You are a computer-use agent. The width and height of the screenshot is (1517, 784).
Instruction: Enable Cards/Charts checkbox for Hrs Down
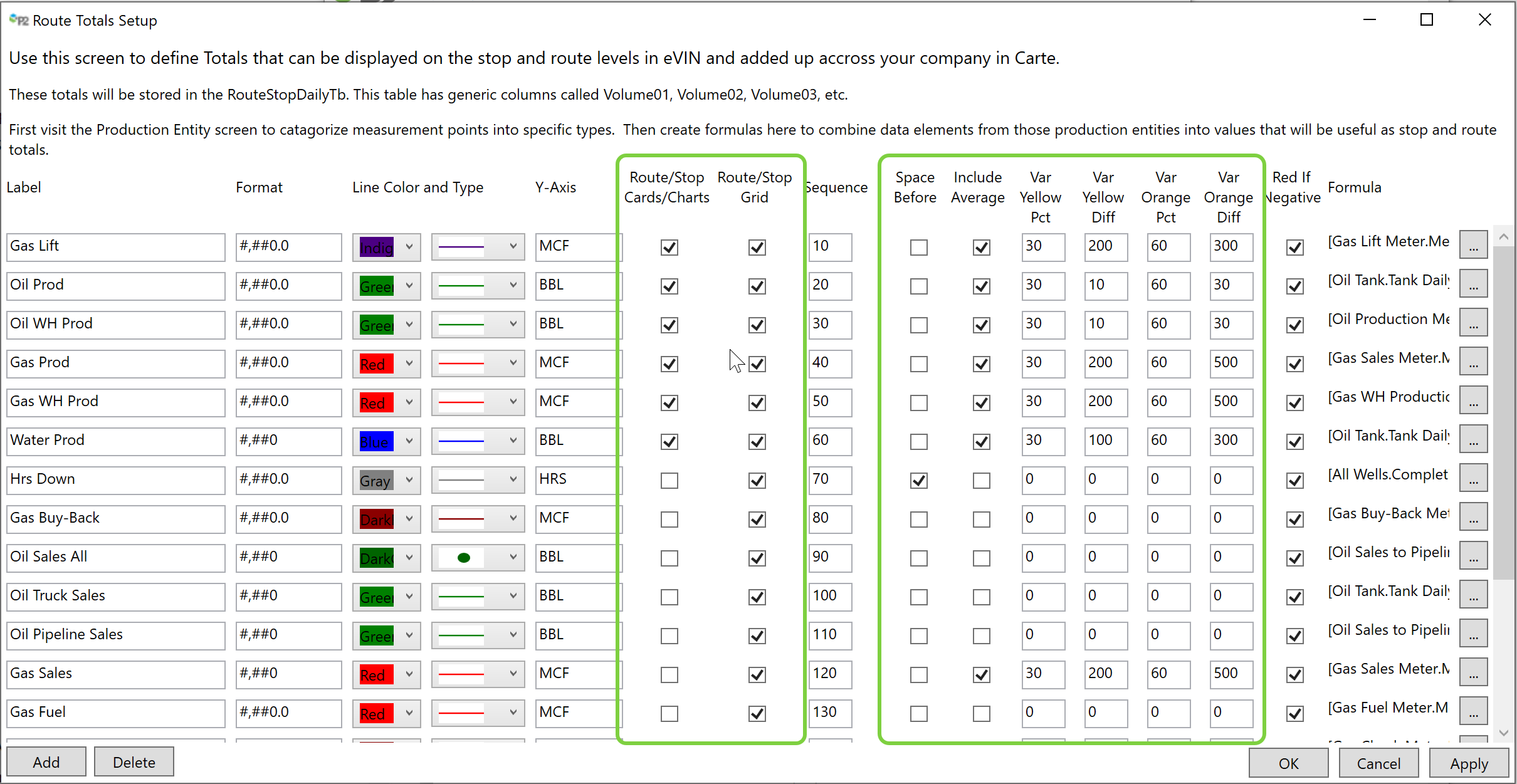pyautogui.click(x=669, y=481)
